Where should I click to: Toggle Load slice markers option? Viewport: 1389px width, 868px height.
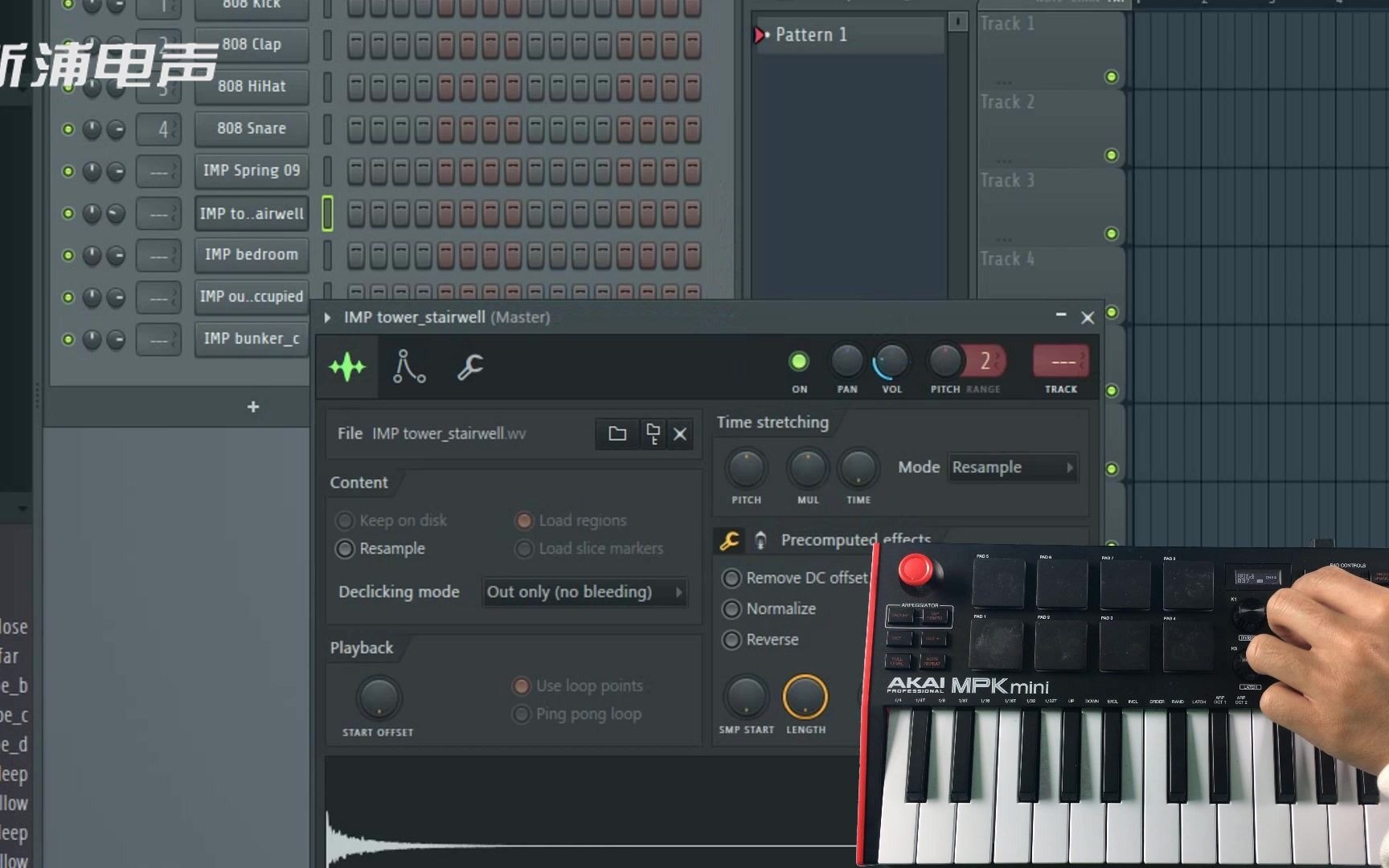(589, 549)
